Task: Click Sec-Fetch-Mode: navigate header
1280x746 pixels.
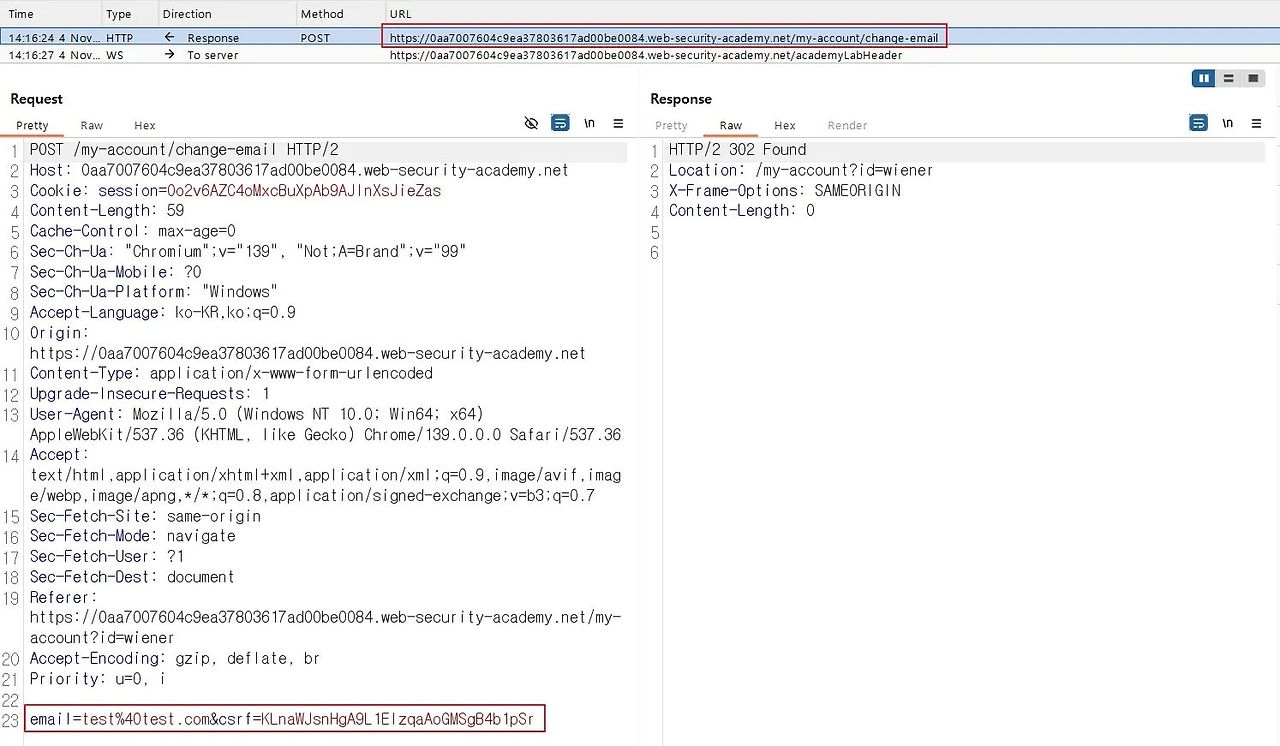Action: tap(133, 536)
